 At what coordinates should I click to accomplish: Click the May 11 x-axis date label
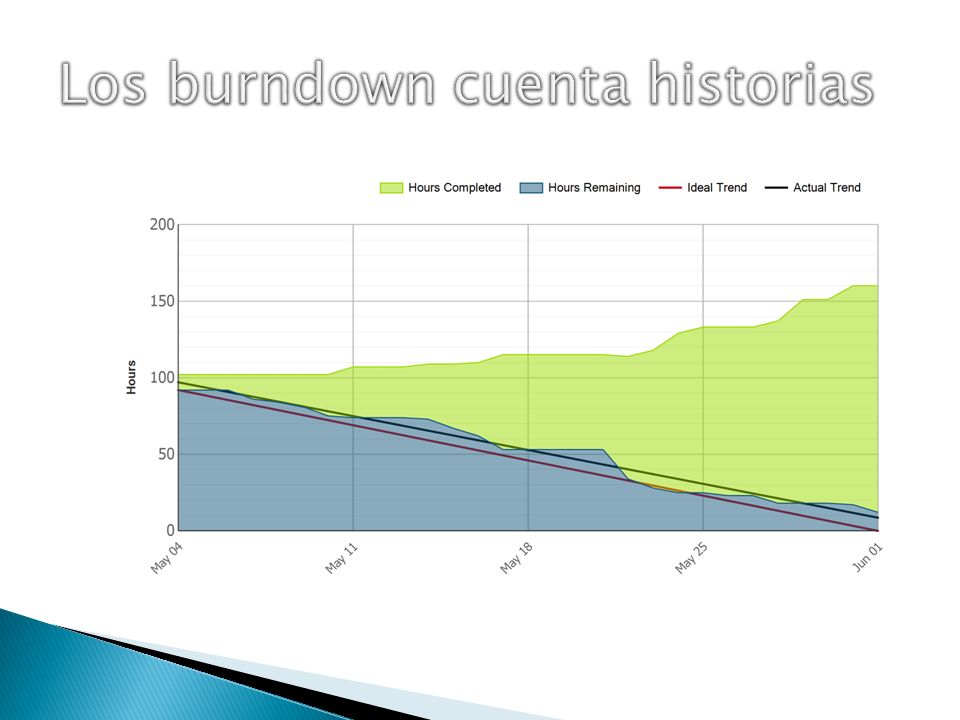341,558
